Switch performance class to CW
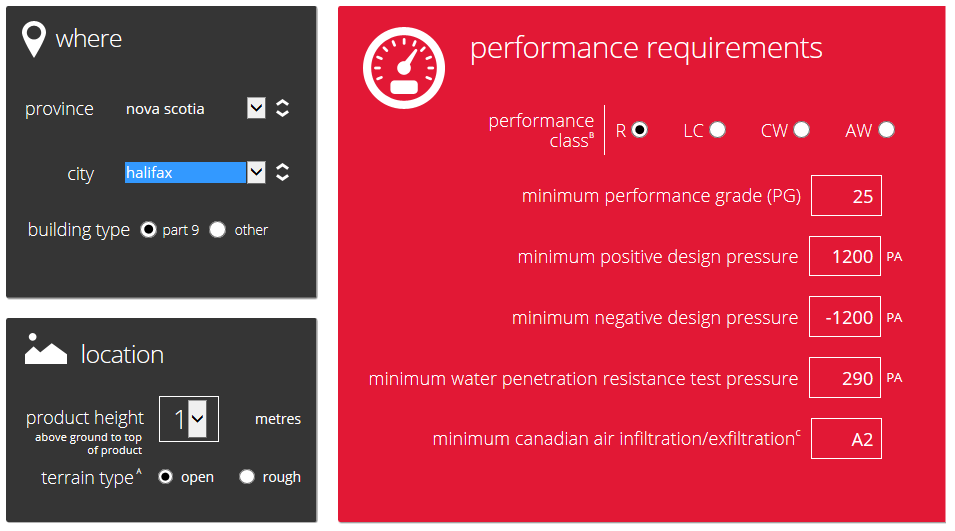The image size is (955, 531). 801,130
